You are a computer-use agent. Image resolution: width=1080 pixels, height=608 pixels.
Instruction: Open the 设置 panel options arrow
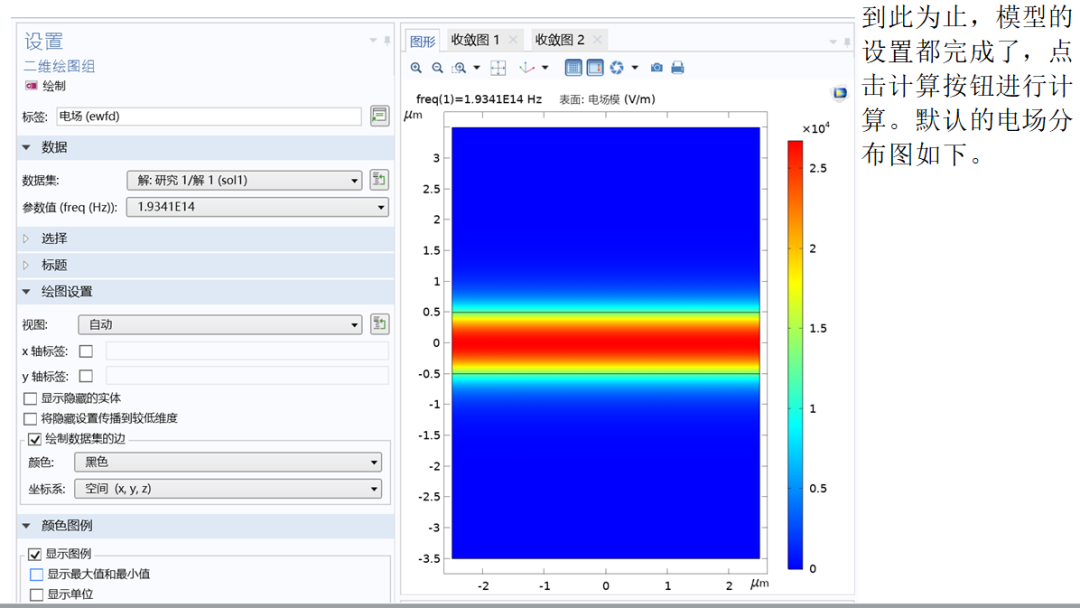[x=373, y=41]
